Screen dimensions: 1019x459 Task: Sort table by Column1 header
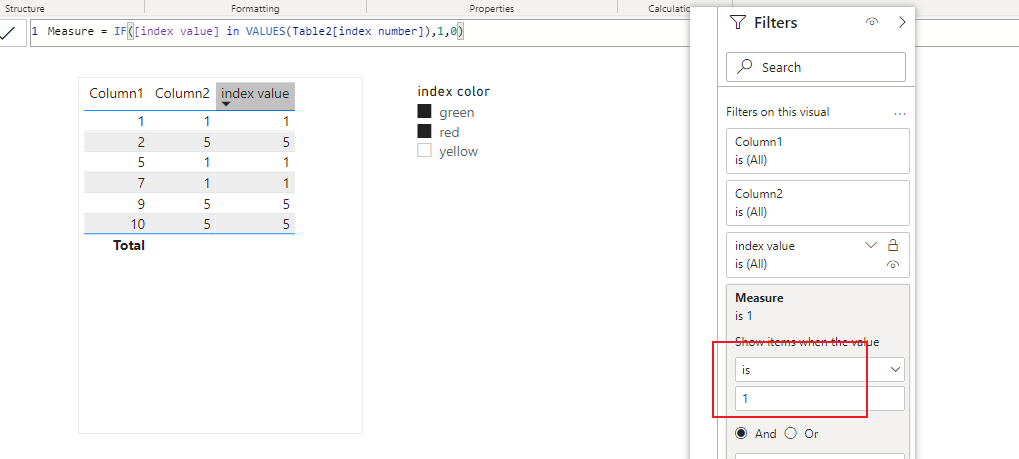(x=116, y=94)
